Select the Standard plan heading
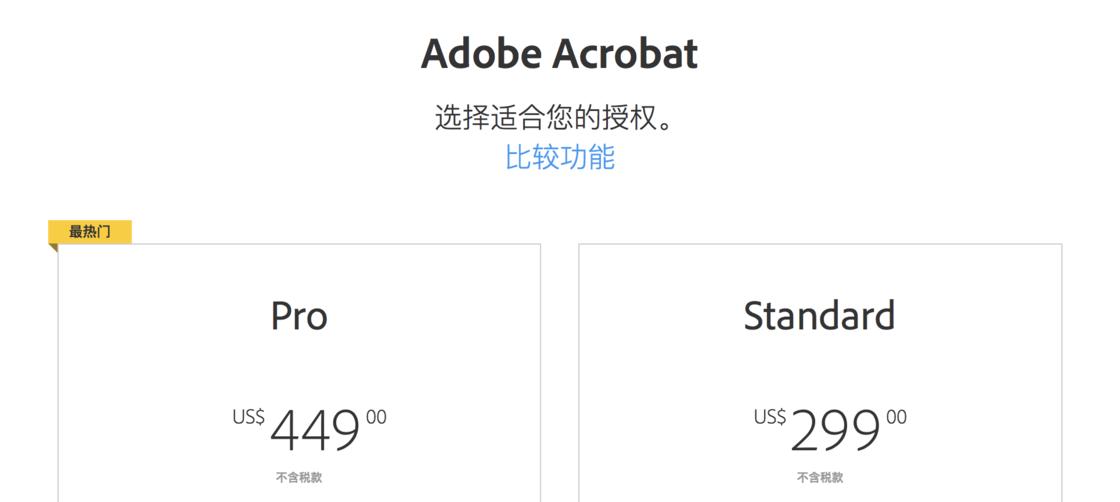The height and width of the screenshot is (502, 1120). coord(819,316)
